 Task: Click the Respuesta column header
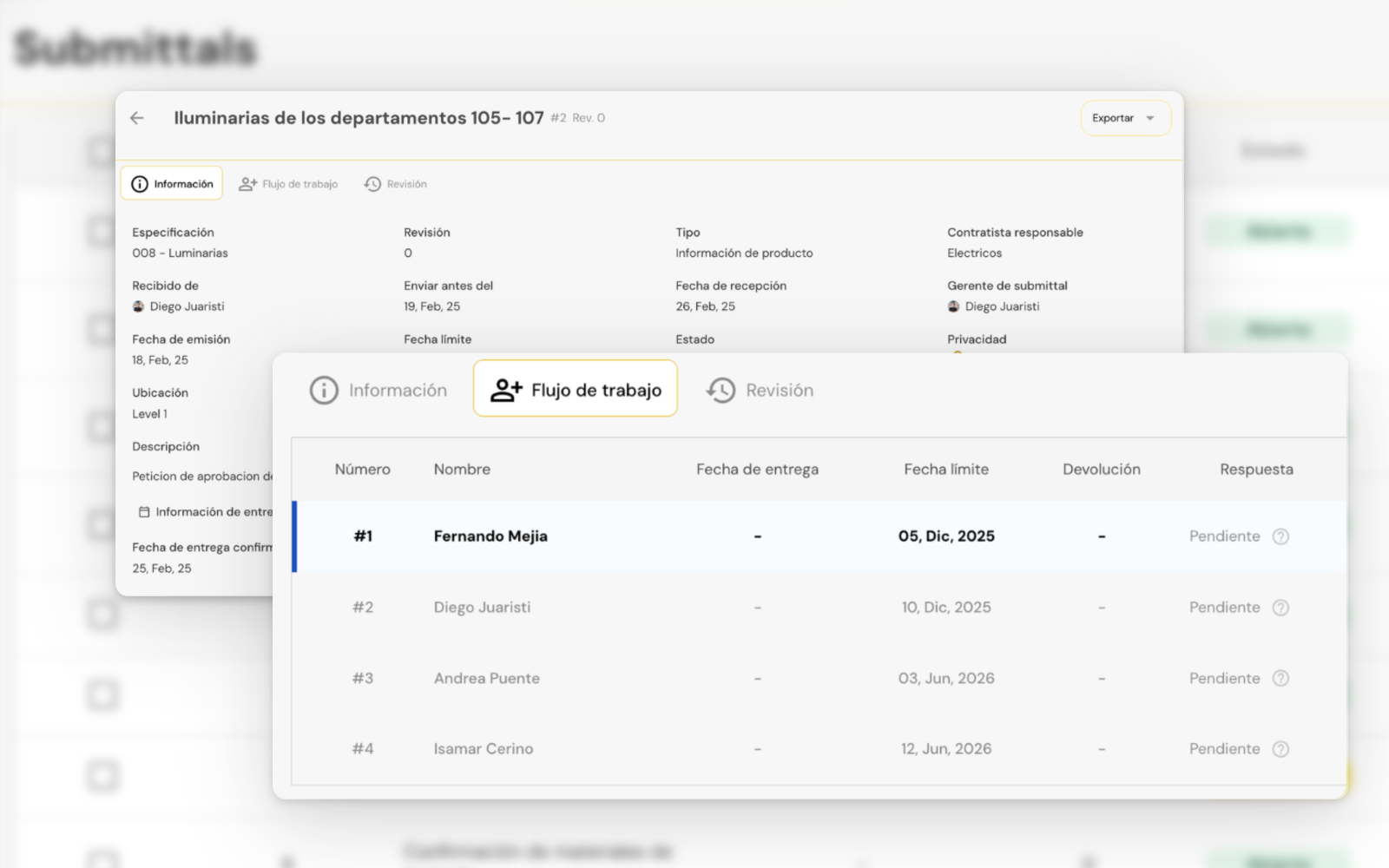point(1256,470)
